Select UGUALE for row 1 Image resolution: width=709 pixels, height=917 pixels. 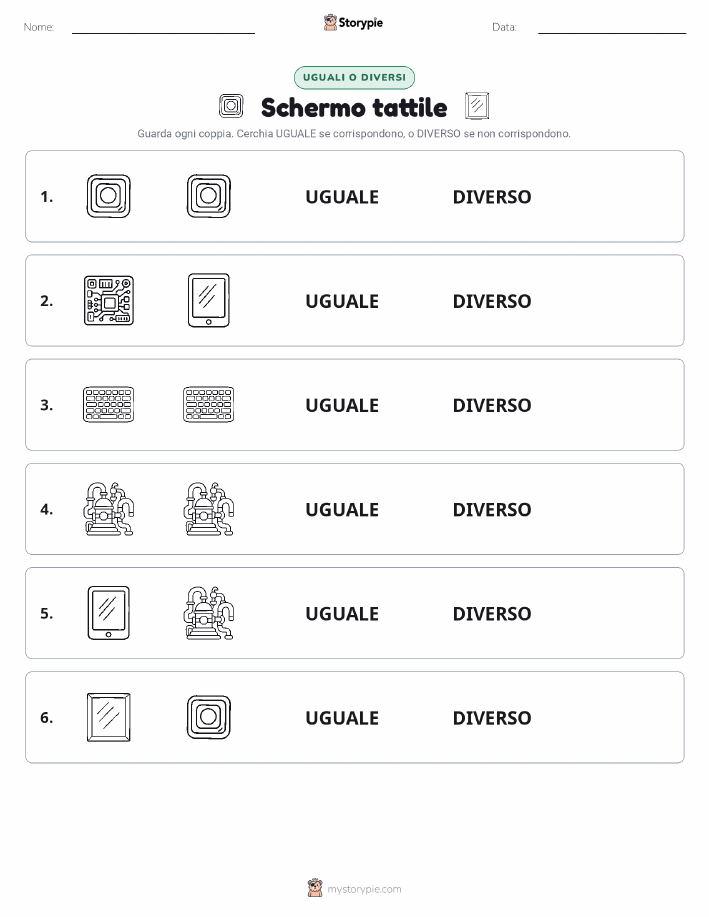tap(342, 197)
